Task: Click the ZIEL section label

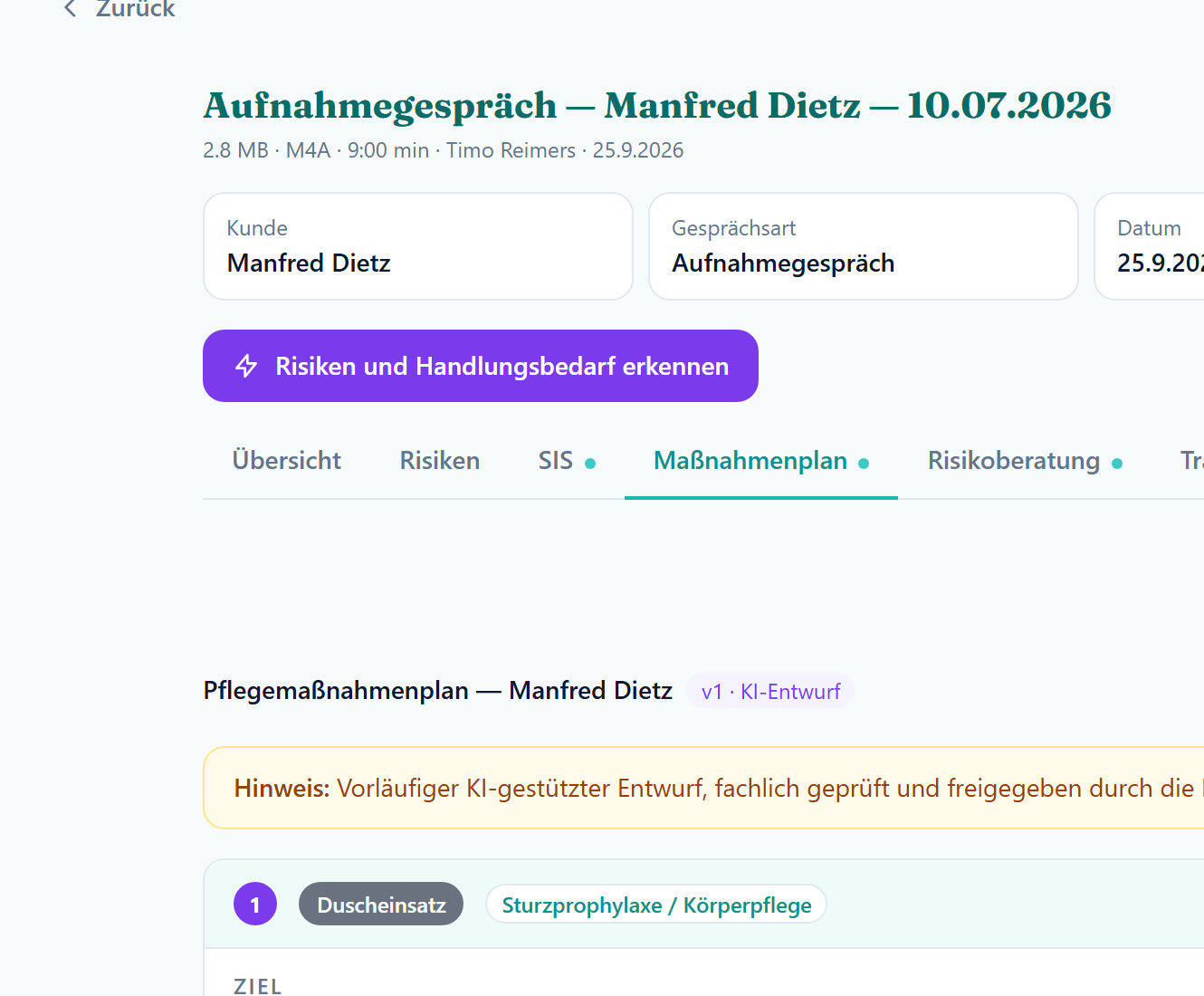Action: pos(258,986)
